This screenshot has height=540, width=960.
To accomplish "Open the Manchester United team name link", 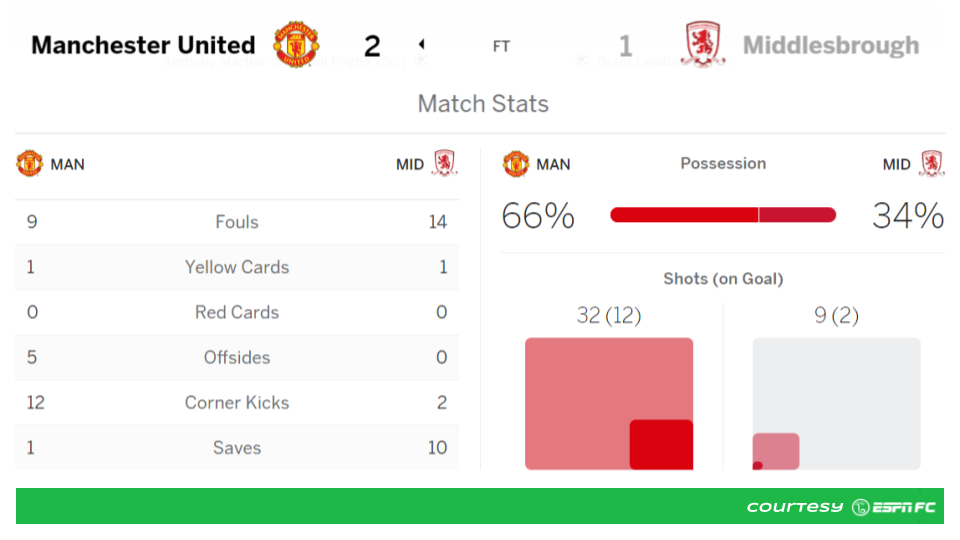I will click(143, 45).
